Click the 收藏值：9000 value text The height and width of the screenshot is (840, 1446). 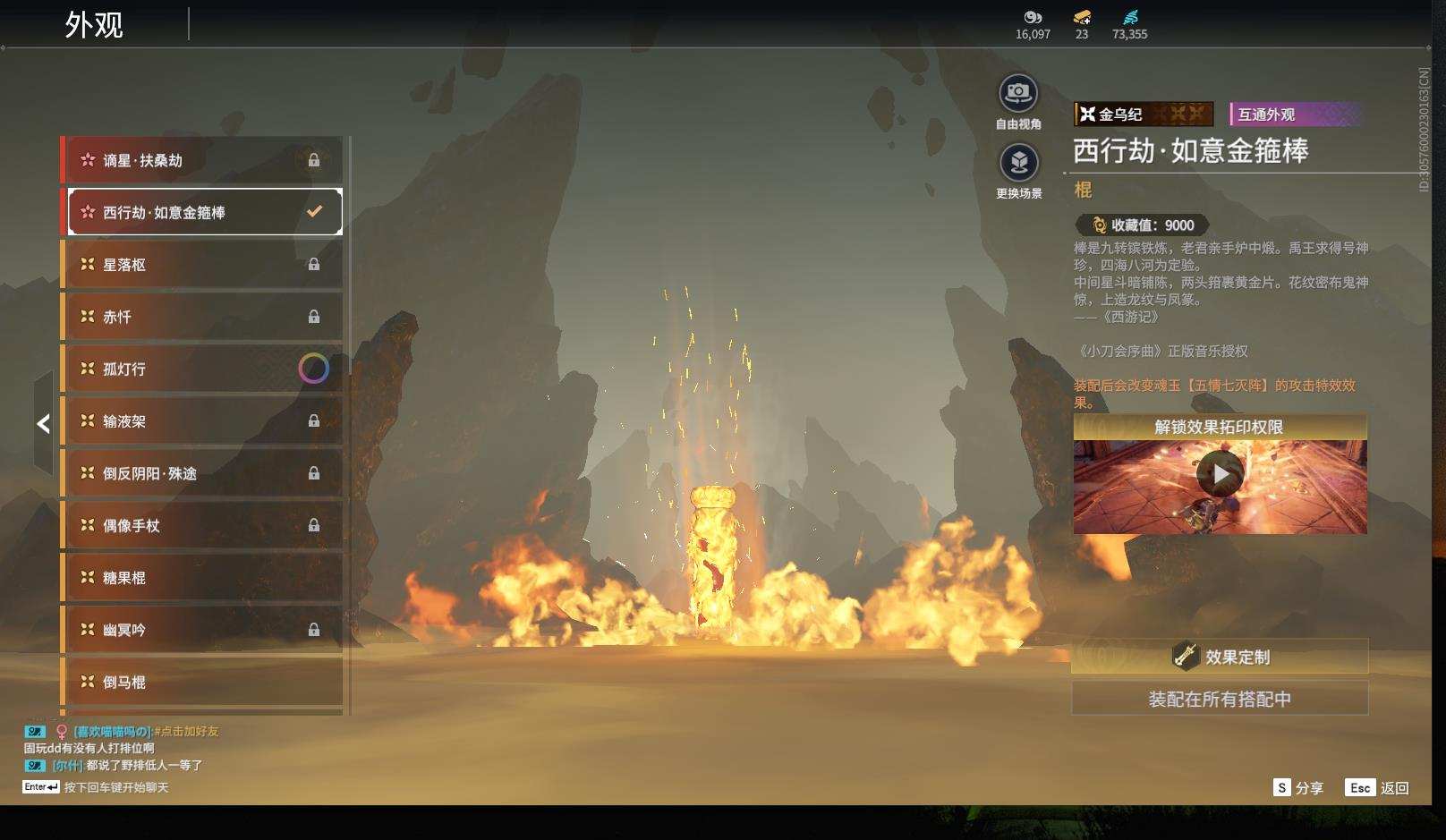[x=1153, y=225]
